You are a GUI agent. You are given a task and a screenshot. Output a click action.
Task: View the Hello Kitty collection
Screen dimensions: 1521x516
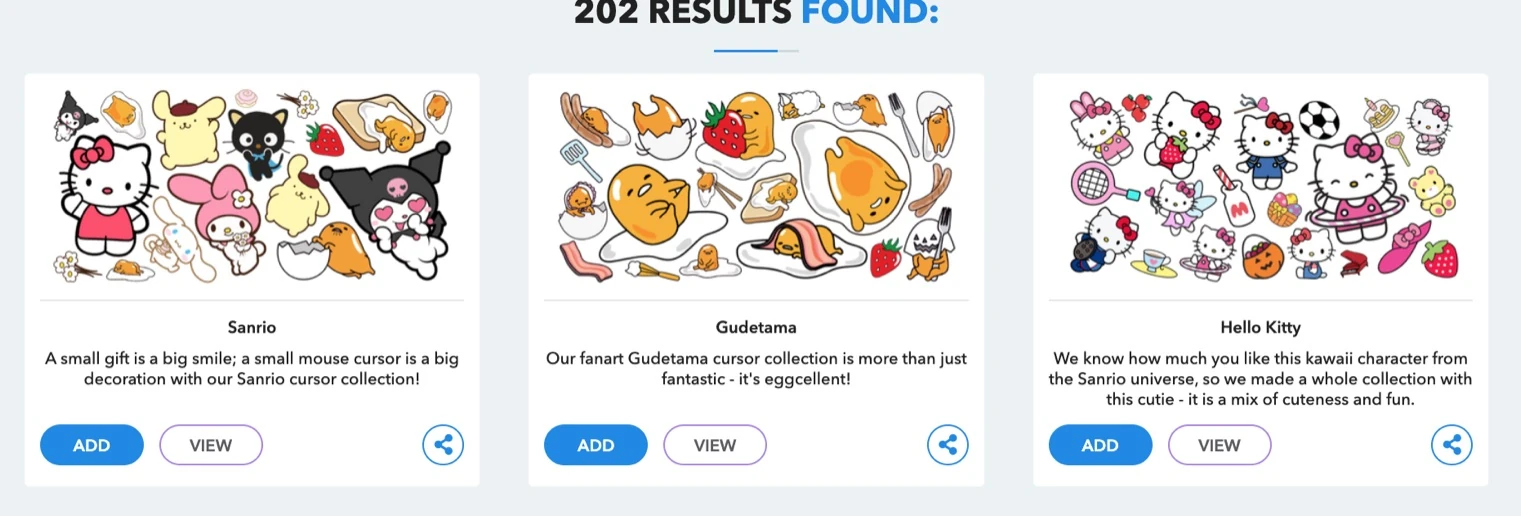click(x=1219, y=445)
